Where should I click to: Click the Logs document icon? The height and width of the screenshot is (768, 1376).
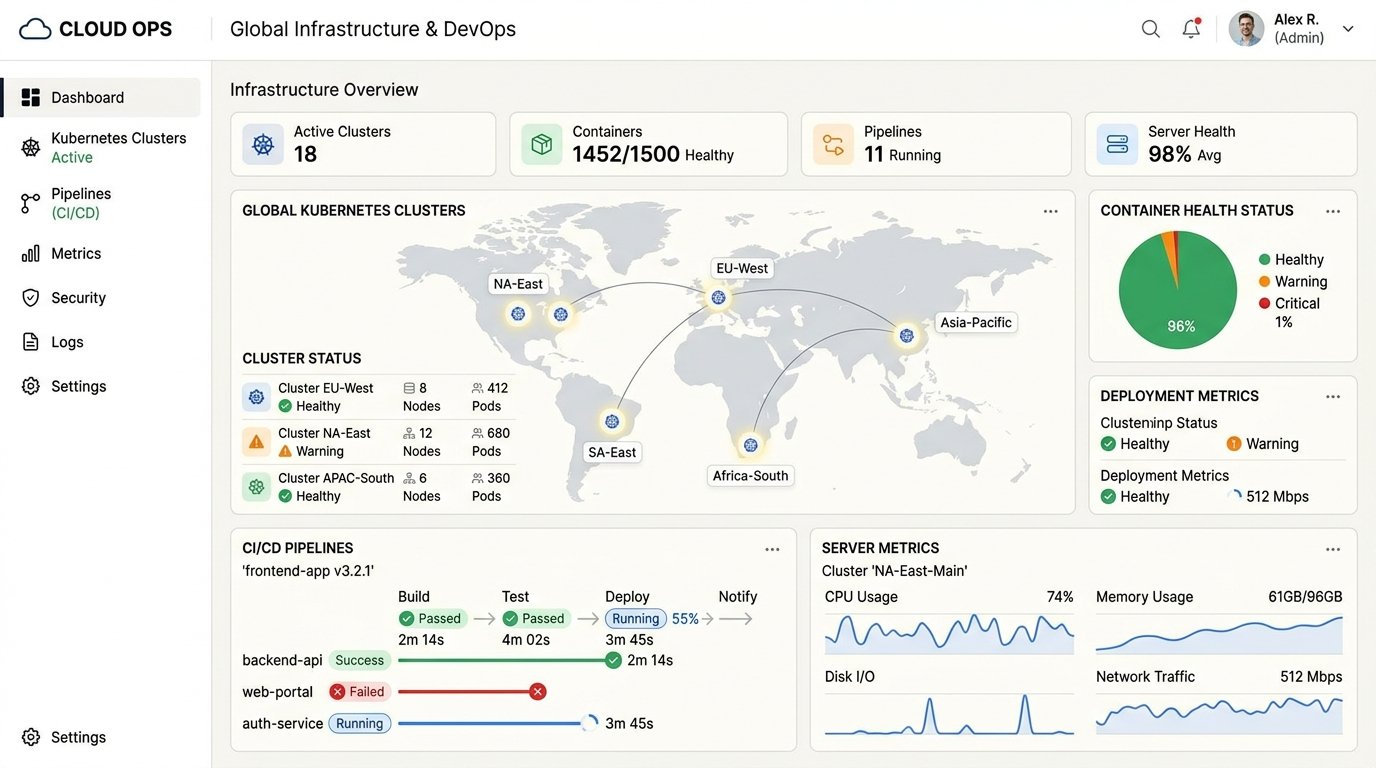pyautogui.click(x=31, y=342)
